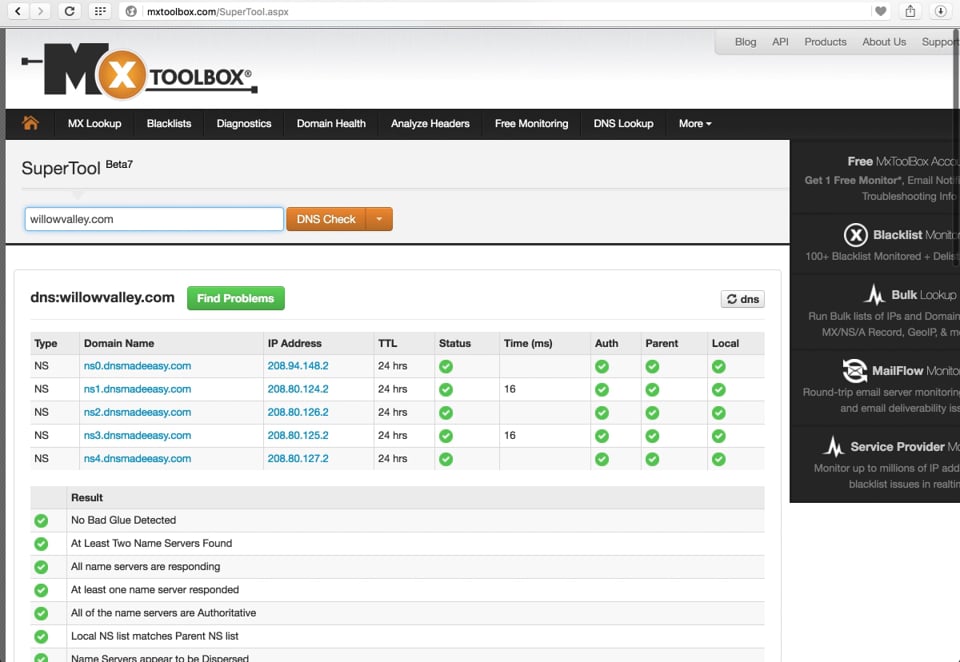Click the Bulk Lookup pulse icon
Viewport: 960px width, 662px height.
(x=874, y=295)
